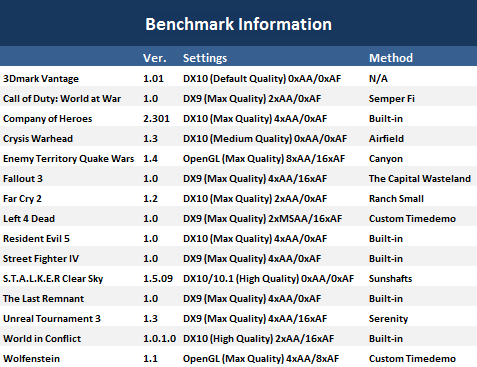The image size is (477, 367).
Task: Select the 'Wolfenstein' name
Action: [x=32, y=359]
